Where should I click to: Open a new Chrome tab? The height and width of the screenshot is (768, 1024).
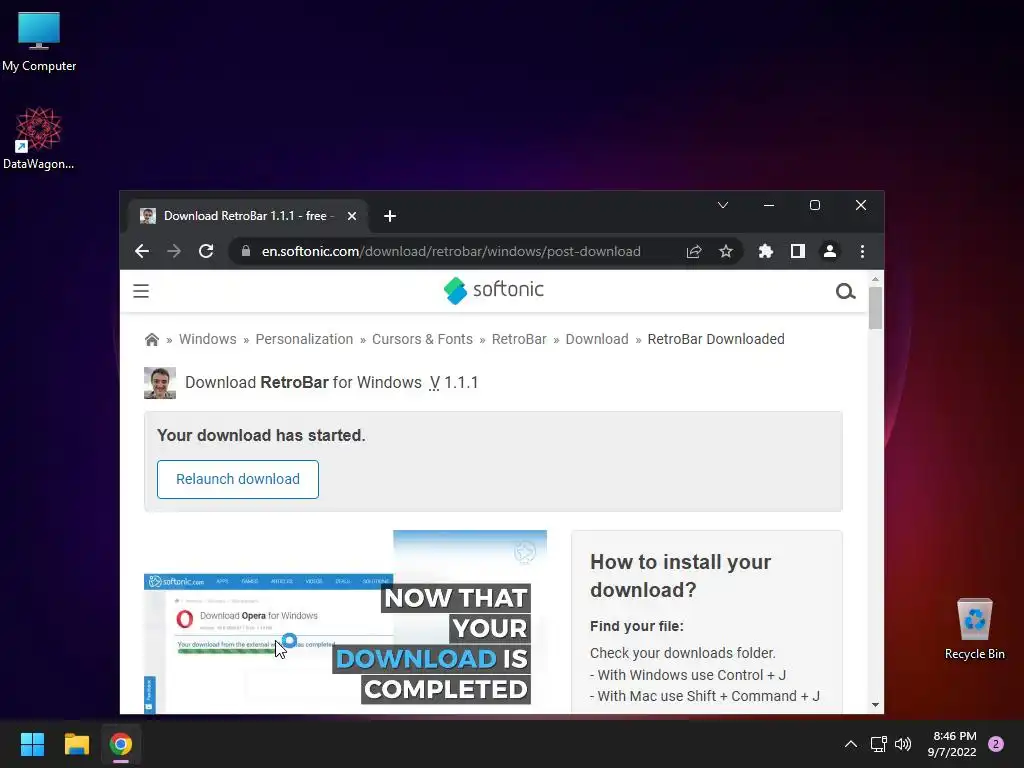(x=390, y=216)
